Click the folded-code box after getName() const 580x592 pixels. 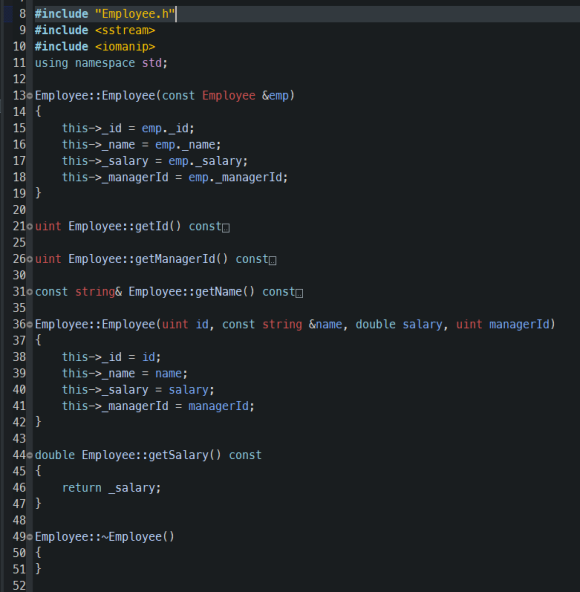coord(299,293)
